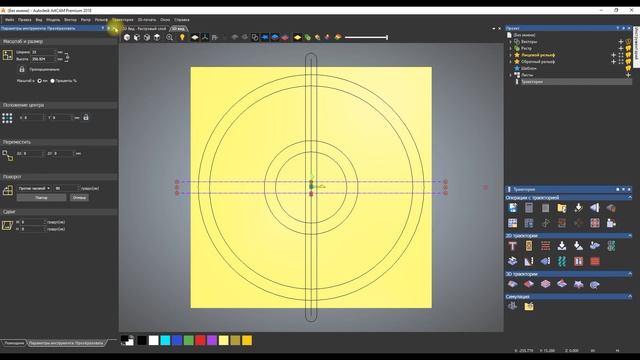The height and width of the screenshot is (360, 640).
Task: Open the Справка menu
Action: (x=182, y=20)
